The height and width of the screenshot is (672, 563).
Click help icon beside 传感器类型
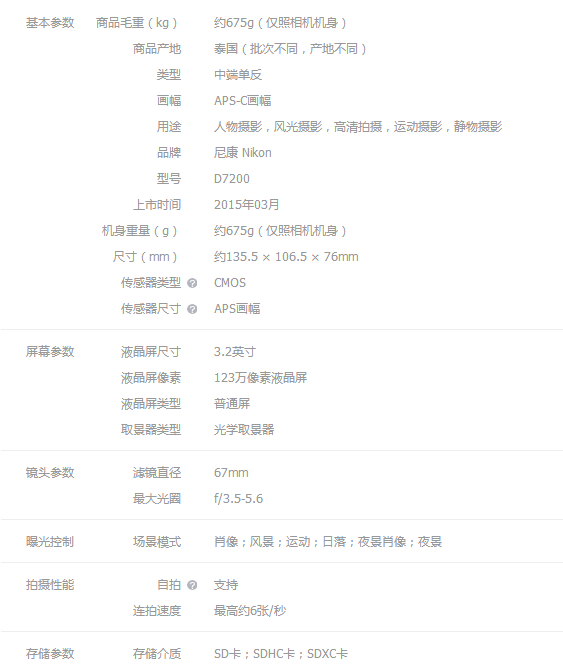192,283
